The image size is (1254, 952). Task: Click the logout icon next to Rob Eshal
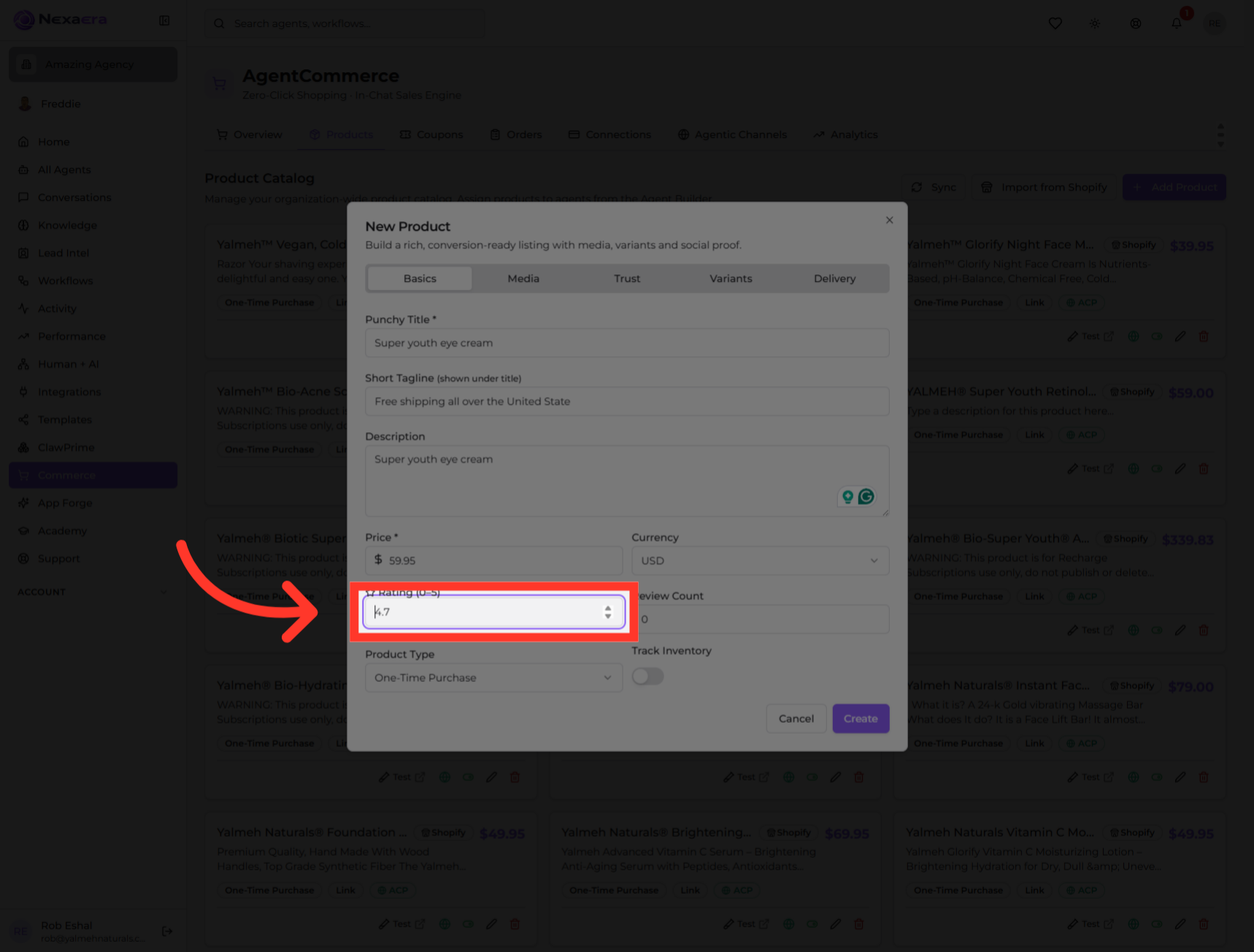(x=167, y=931)
